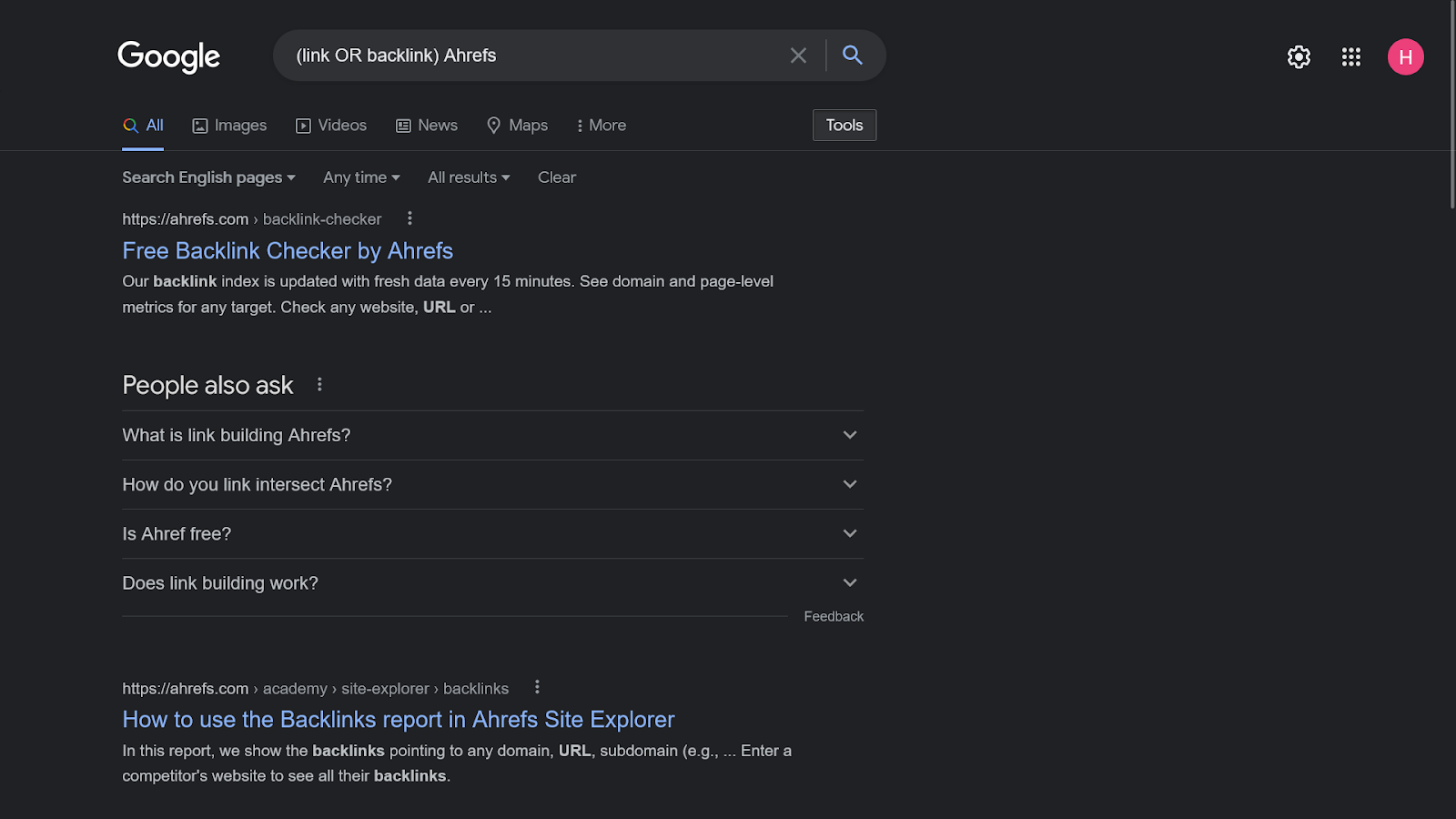
Task: Click the Google logo
Action: [x=169, y=56]
